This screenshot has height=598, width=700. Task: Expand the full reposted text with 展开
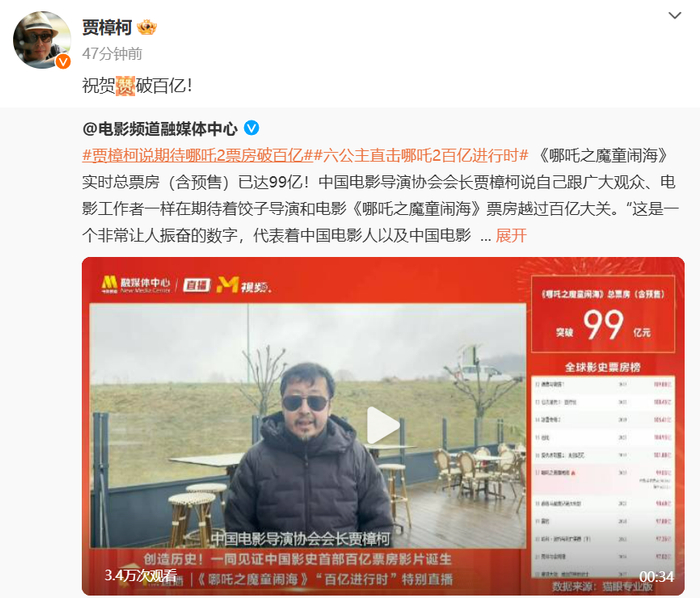coord(511,235)
